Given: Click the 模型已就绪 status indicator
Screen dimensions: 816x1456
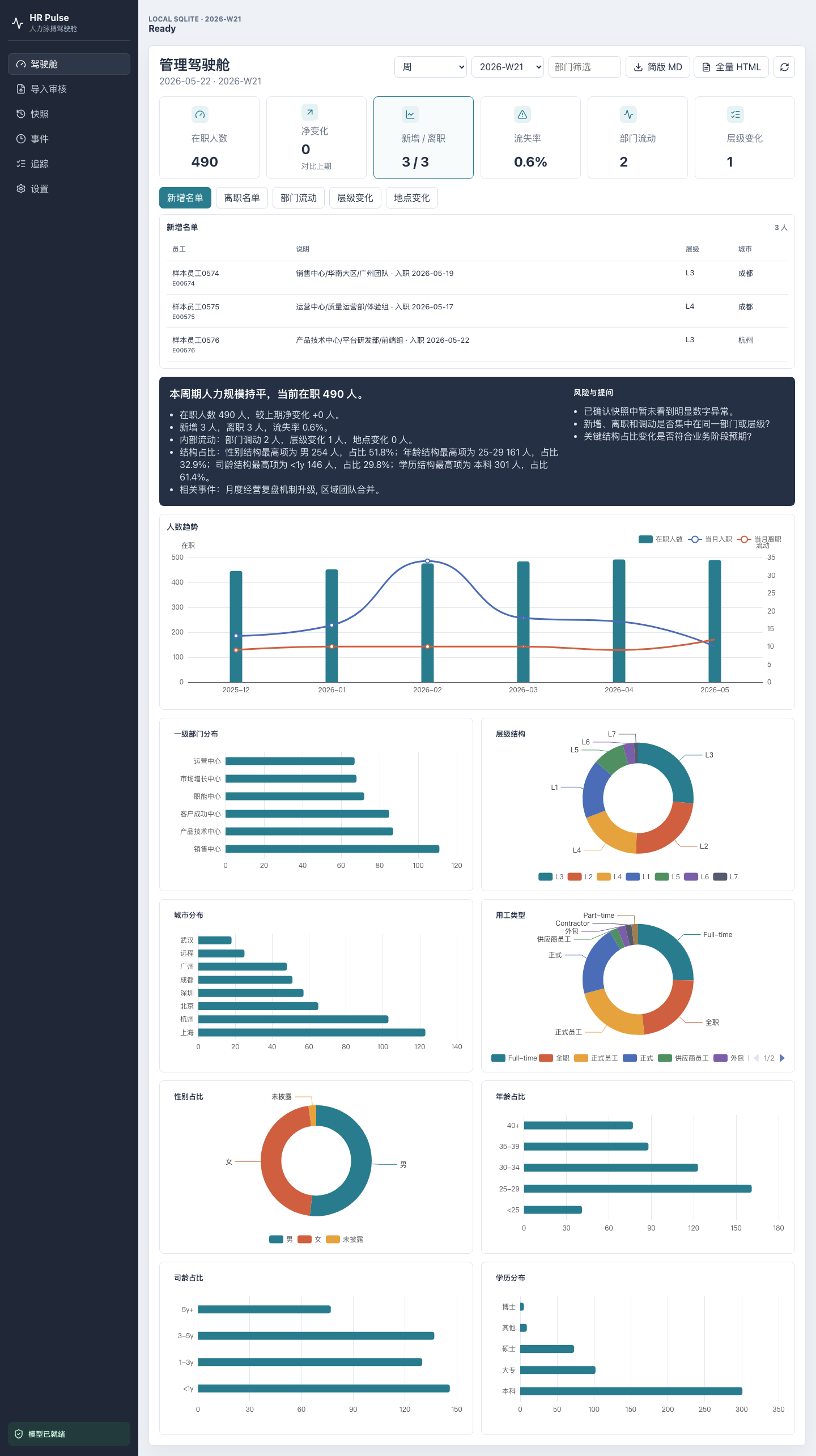Looking at the screenshot, I should click(x=69, y=1433).
